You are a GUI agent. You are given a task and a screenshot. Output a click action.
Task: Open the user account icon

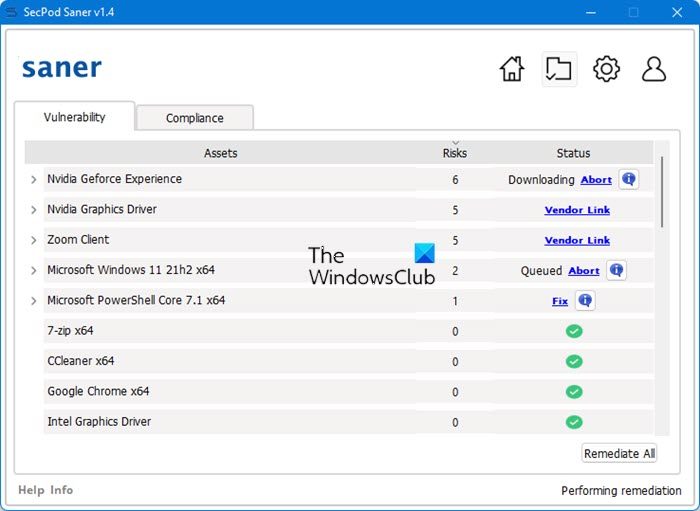[x=654, y=69]
